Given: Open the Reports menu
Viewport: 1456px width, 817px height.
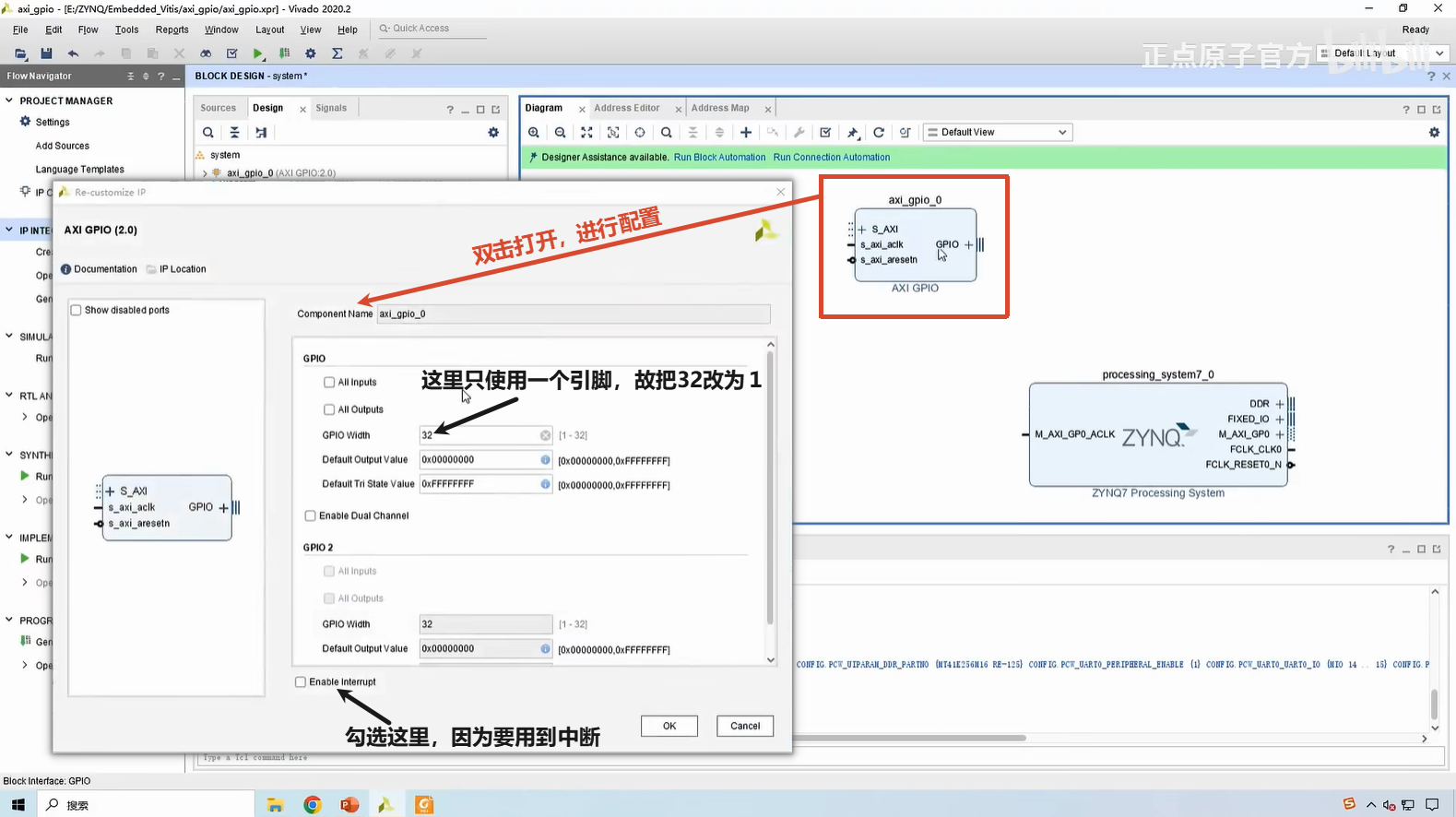Looking at the screenshot, I should pos(172,30).
